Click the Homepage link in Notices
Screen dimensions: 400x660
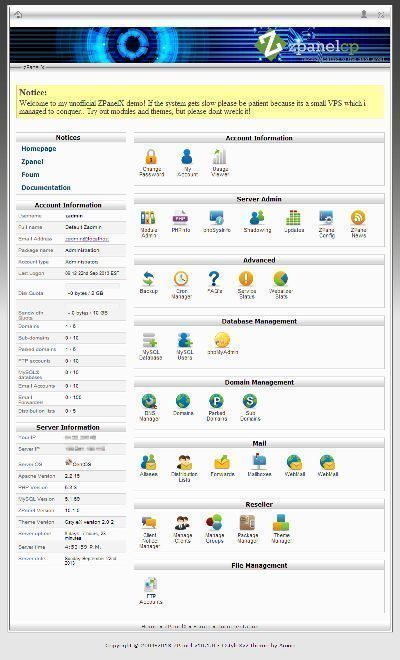[x=39, y=149]
